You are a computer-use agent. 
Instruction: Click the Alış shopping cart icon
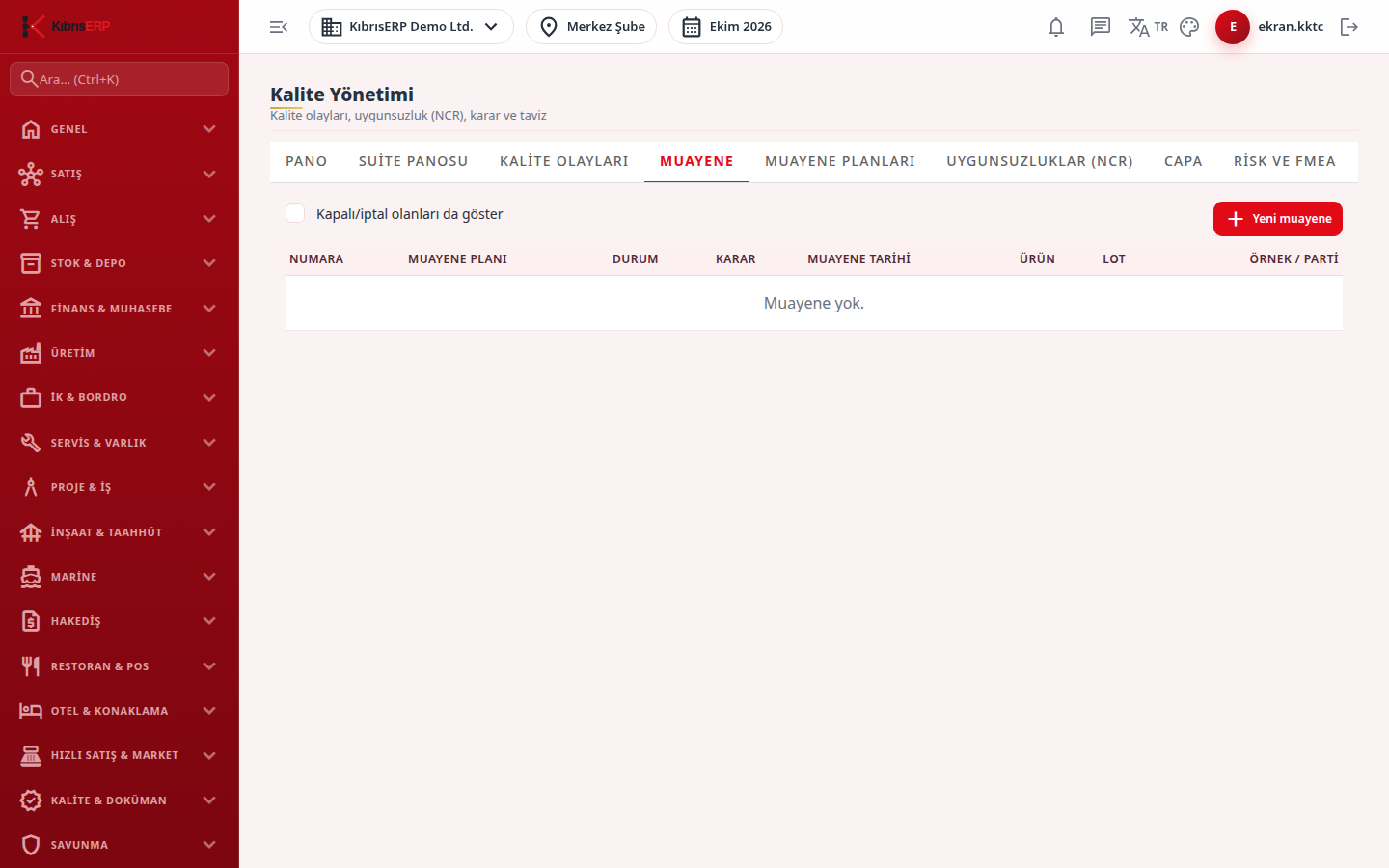31,219
